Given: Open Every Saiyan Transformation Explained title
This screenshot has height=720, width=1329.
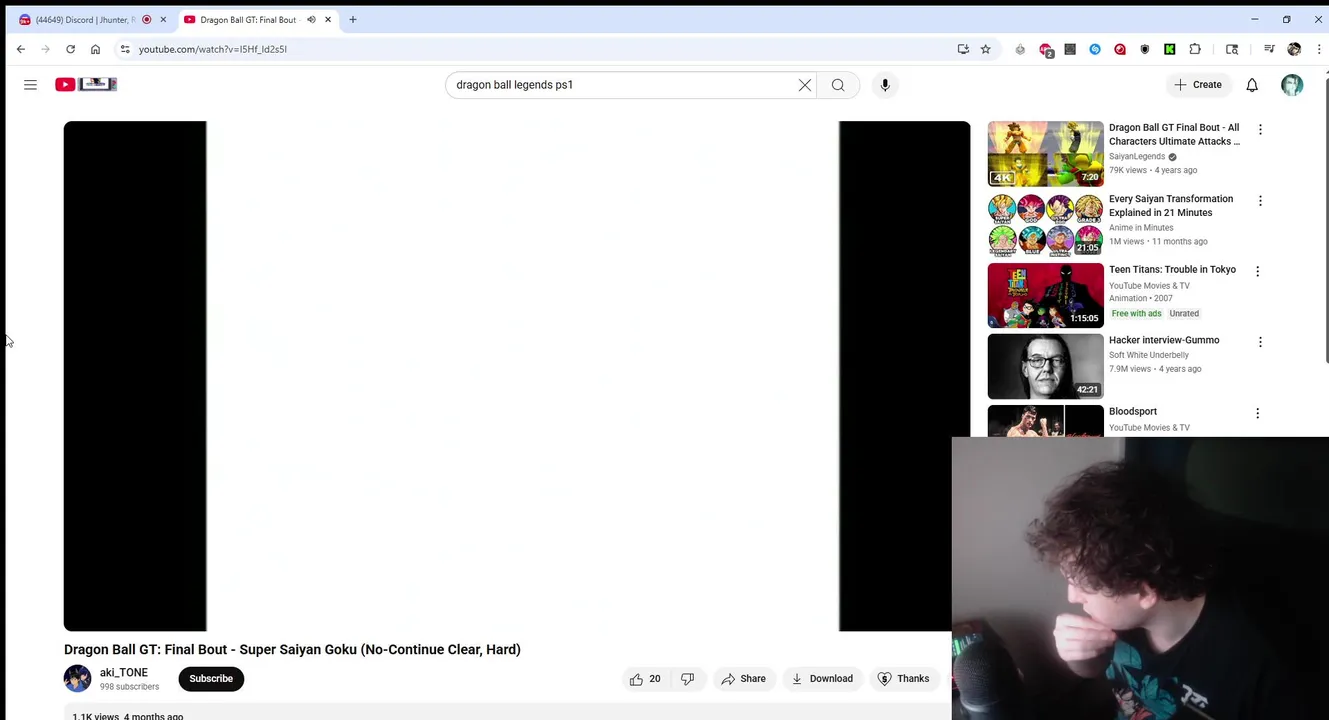Looking at the screenshot, I should click(x=1171, y=206).
